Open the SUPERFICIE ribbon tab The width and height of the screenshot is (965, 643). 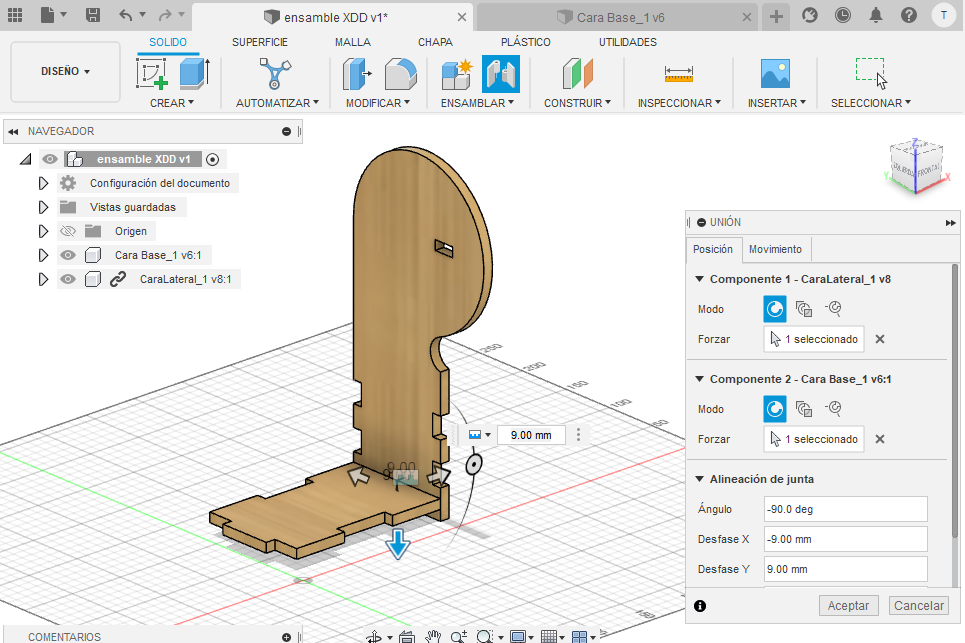click(x=260, y=42)
